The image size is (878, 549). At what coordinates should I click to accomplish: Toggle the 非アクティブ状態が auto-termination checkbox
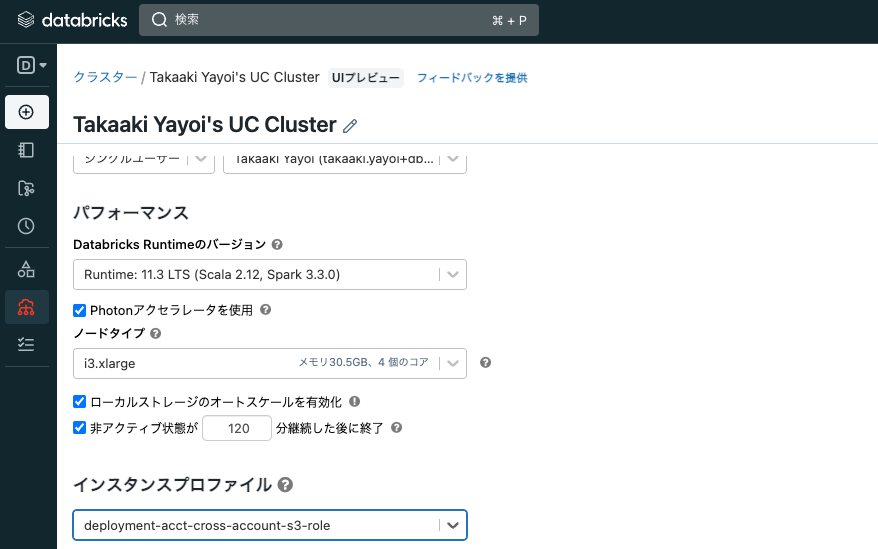(80, 428)
